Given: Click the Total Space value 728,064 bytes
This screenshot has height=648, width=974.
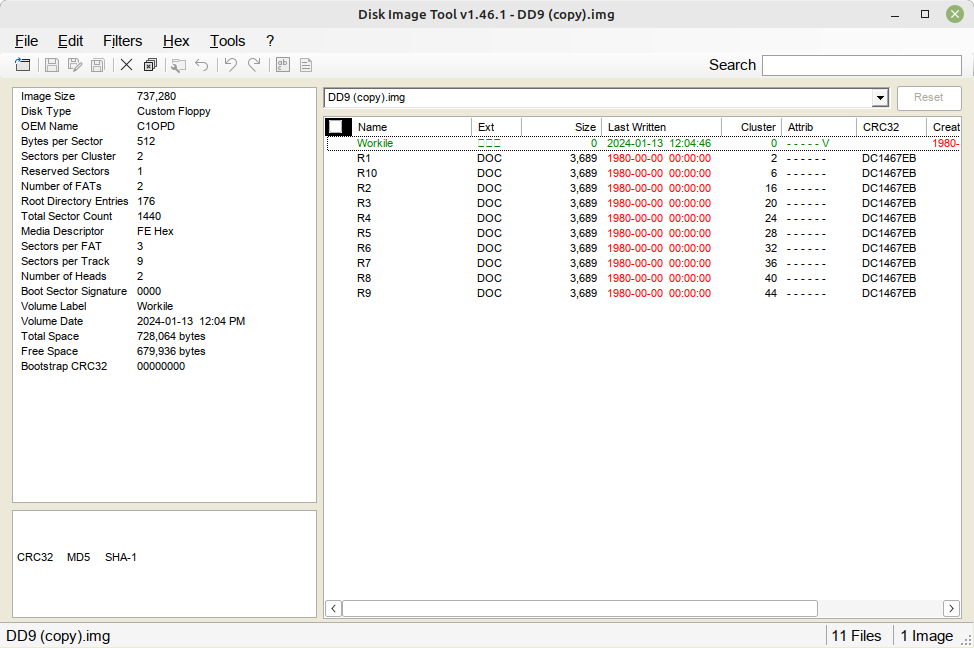Looking at the screenshot, I should coord(171,336).
